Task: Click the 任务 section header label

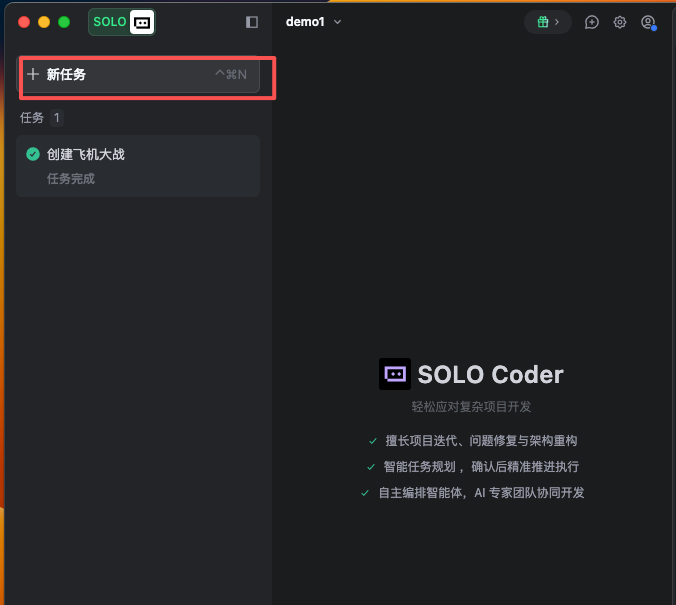Action: 32,118
